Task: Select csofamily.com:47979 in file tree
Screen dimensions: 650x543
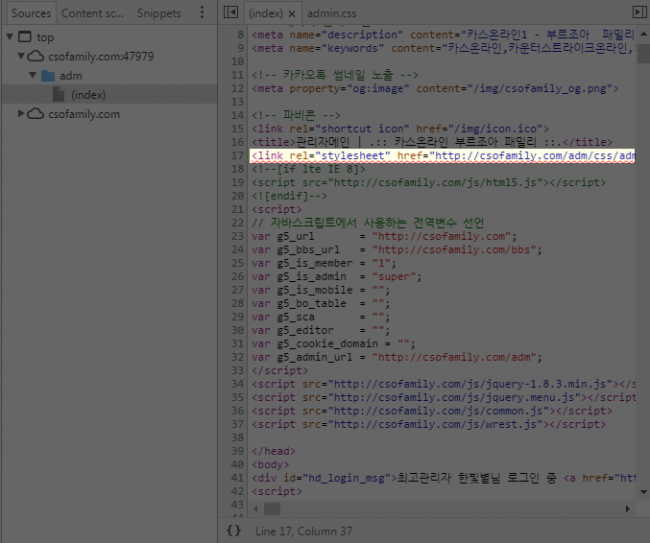Action: (101, 56)
